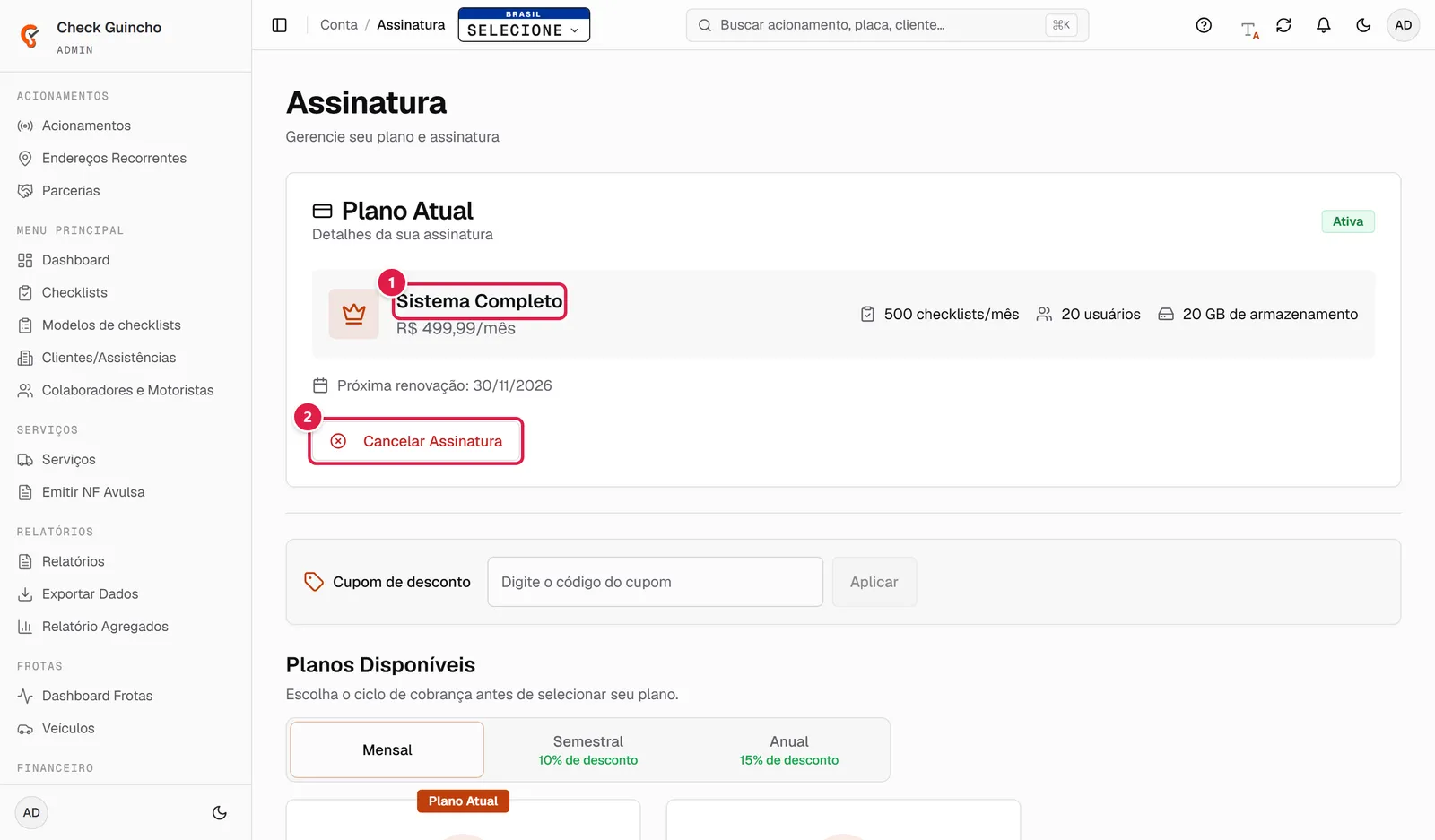Click the credit card icon by Plano Atual
1435x840 pixels.
(x=322, y=212)
